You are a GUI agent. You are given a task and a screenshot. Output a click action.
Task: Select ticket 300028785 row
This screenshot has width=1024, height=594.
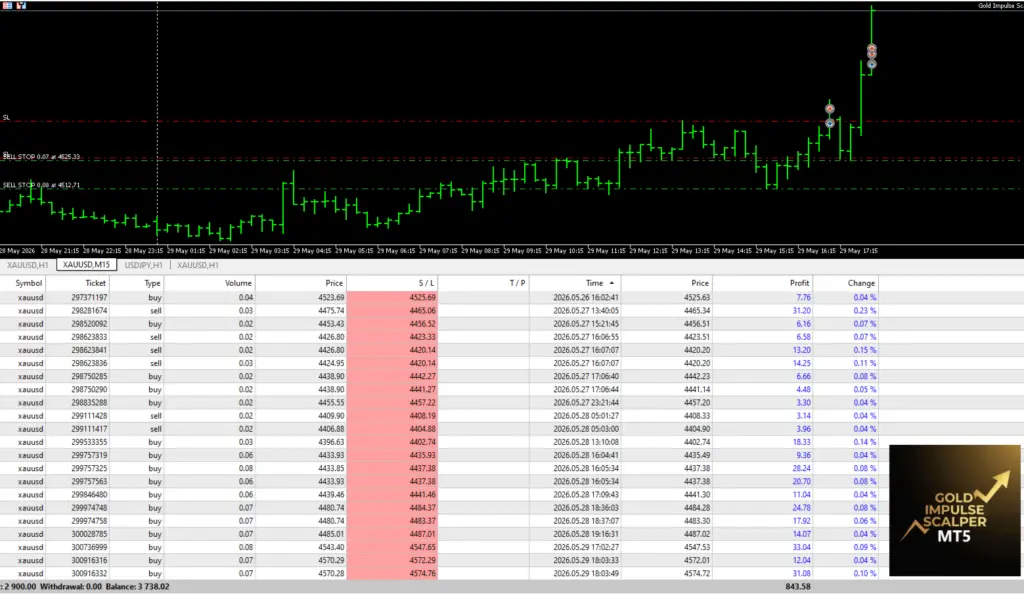click(439, 534)
